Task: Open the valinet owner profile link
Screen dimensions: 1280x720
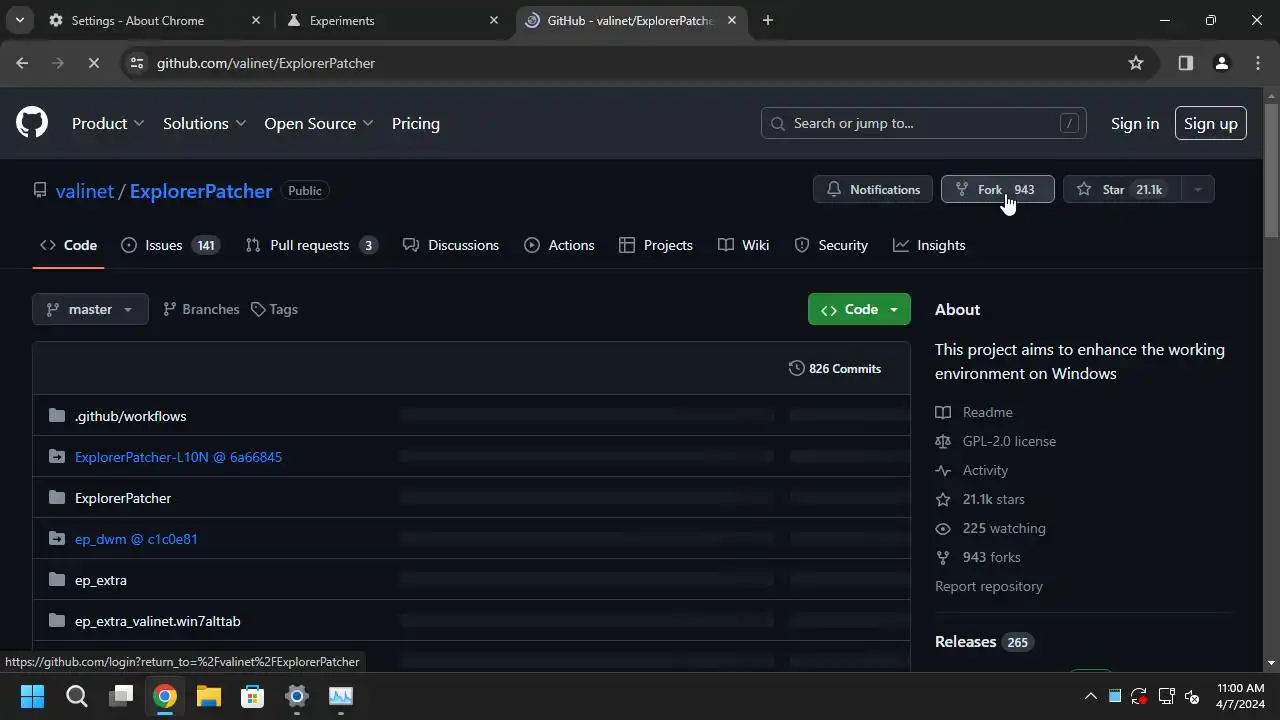Action: [x=85, y=191]
